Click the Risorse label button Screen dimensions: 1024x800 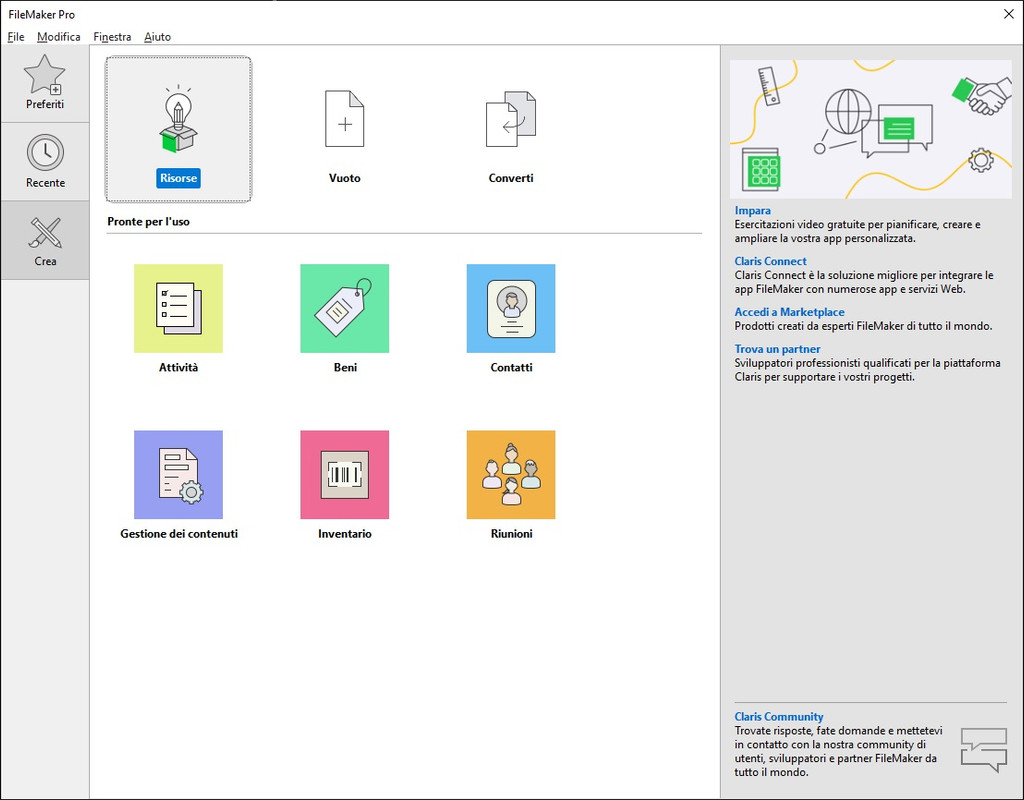coord(178,178)
